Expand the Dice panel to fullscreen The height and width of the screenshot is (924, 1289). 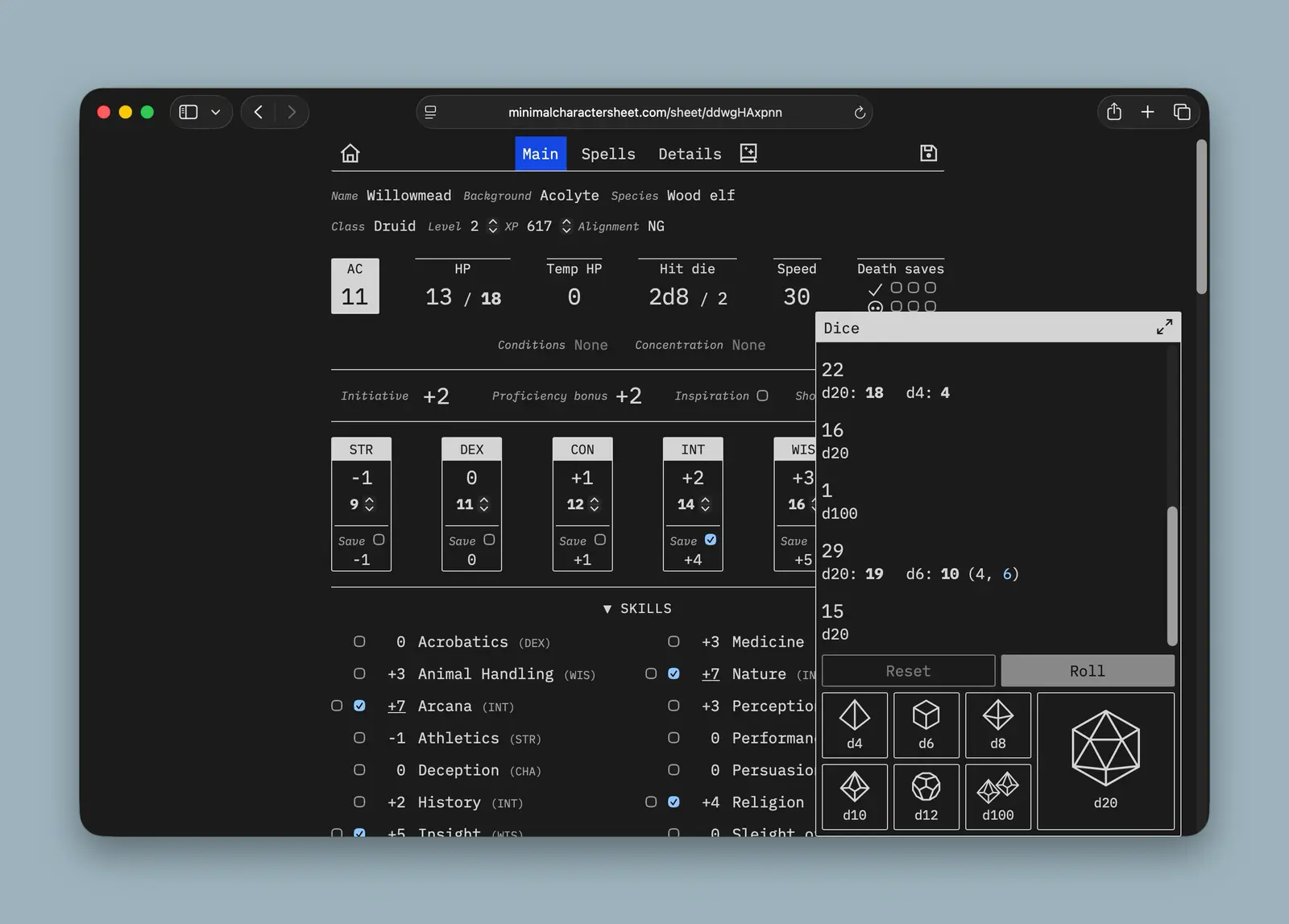[1164, 327]
